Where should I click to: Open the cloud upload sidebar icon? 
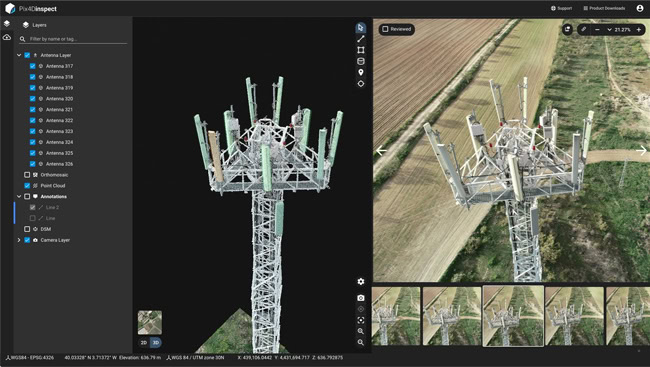click(x=7, y=37)
